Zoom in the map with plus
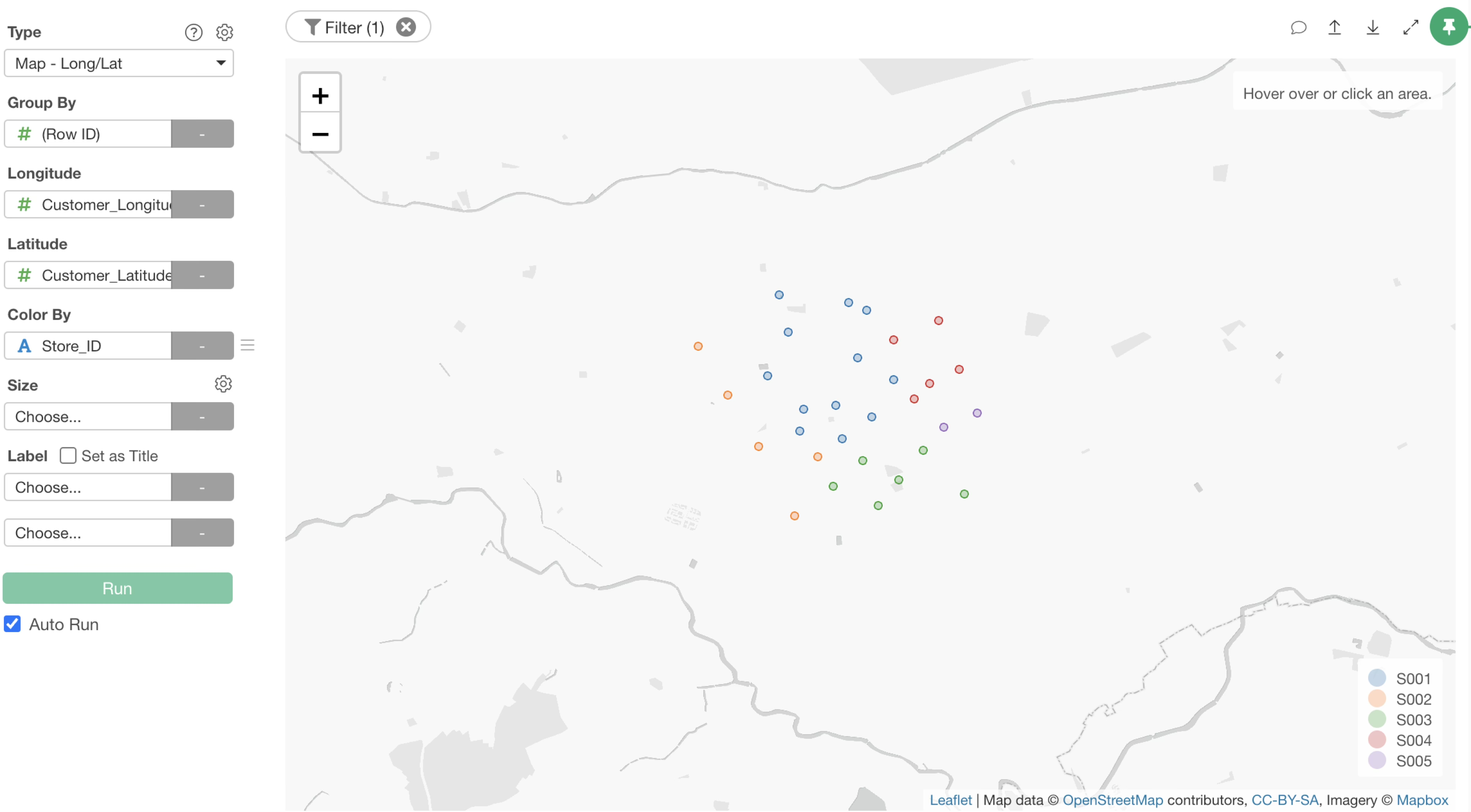This screenshot has height=812, width=1471. (320, 95)
